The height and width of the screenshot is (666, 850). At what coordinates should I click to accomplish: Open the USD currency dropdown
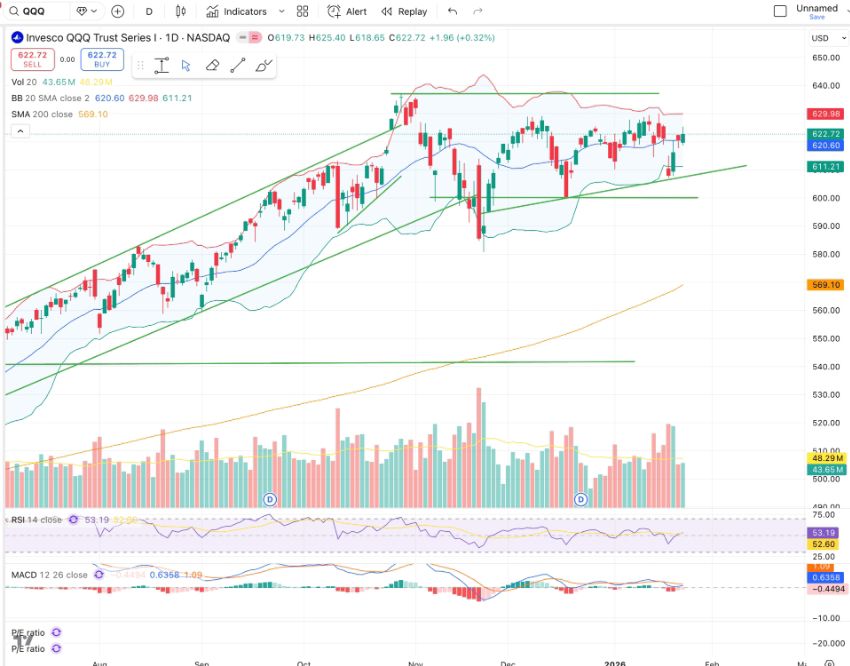[x=824, y=38]
